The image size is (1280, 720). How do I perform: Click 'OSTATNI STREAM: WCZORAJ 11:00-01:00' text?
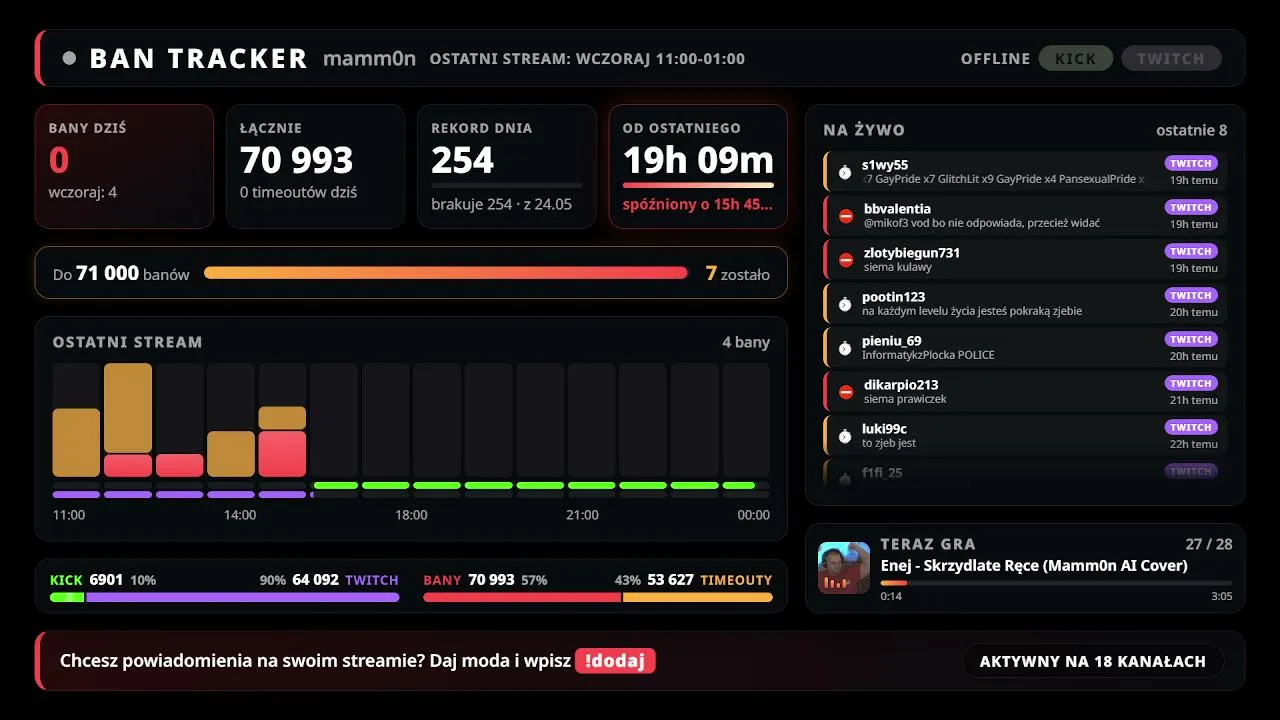(x=587, y=58)
